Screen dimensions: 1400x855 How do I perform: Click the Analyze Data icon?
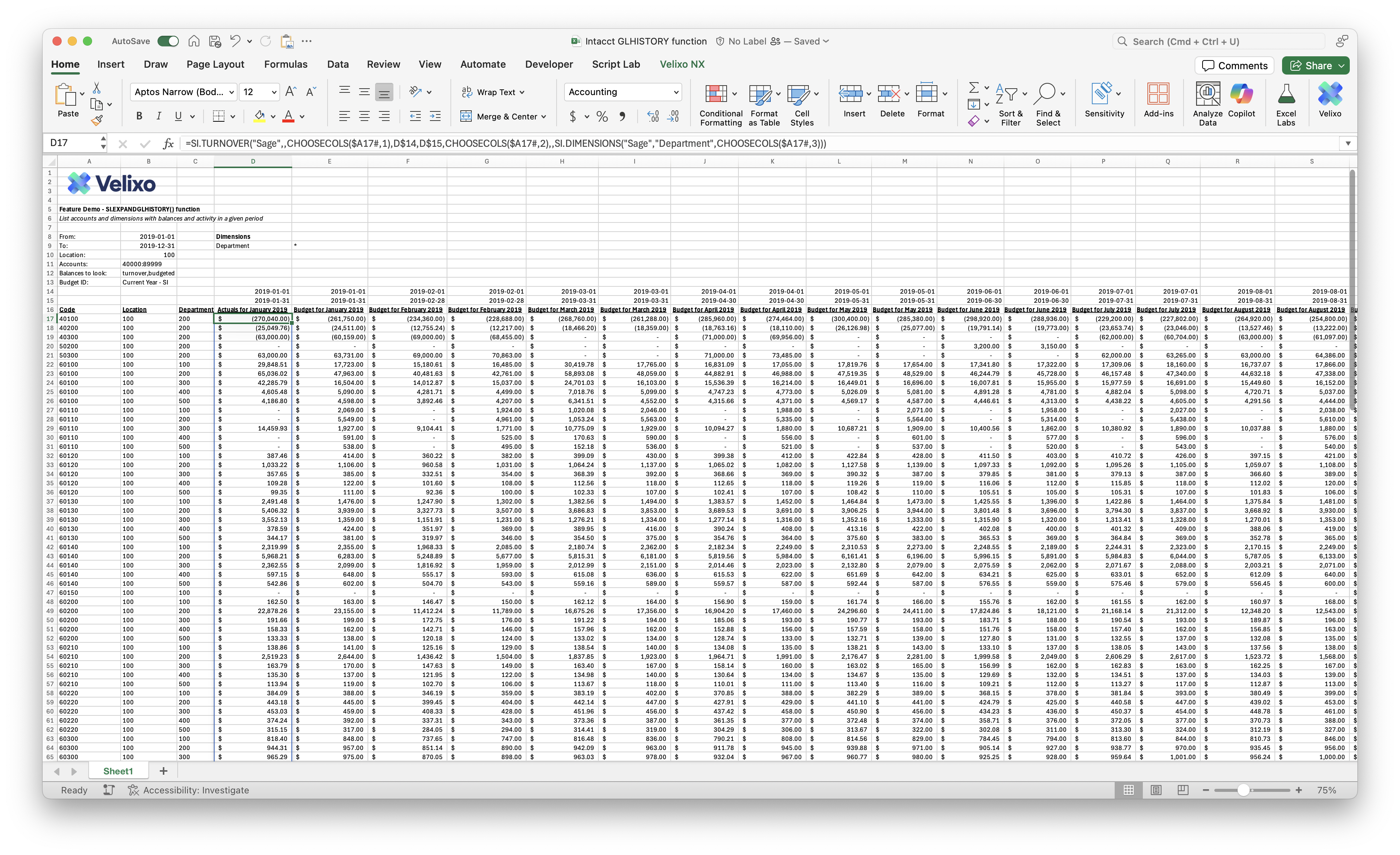coord(1207,94)
